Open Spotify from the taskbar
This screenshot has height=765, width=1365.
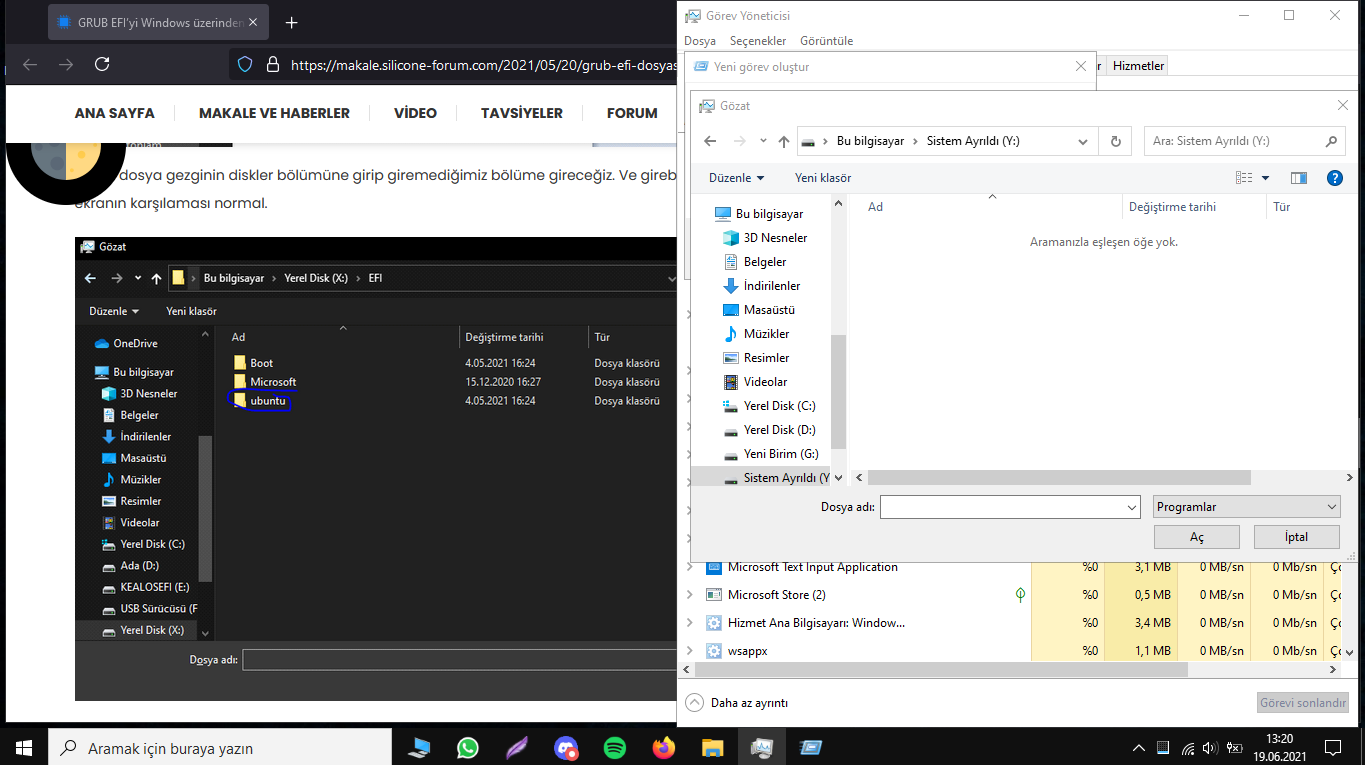tap(614, 747)
